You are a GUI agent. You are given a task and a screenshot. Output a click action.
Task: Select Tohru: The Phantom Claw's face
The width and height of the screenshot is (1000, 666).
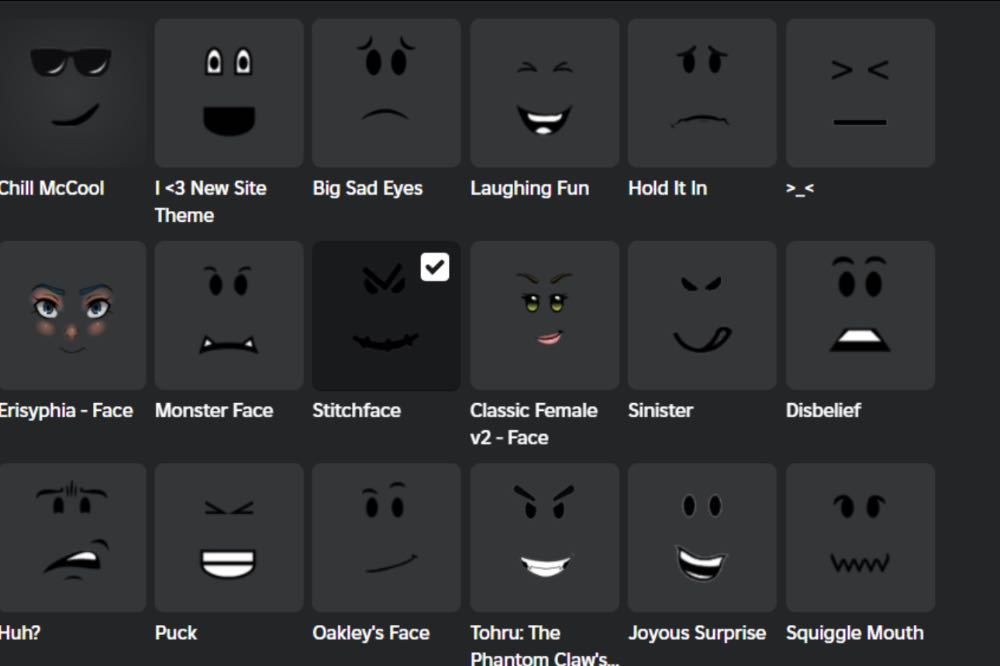pyautogui.click(x=545, y=538)
